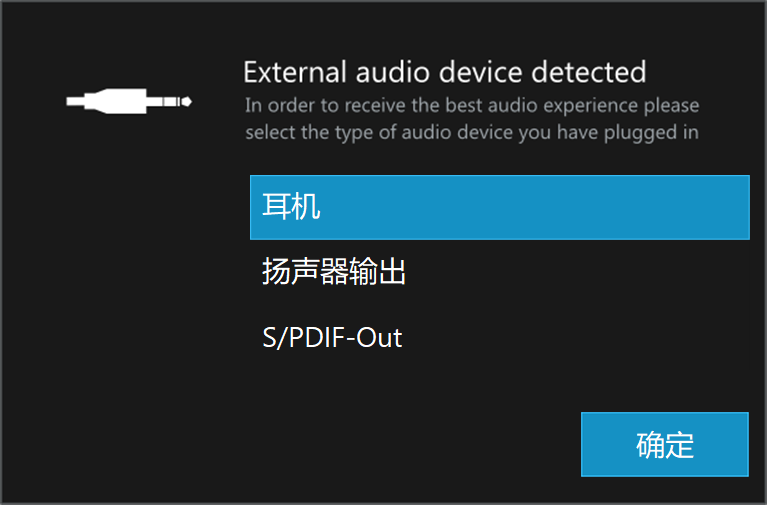767x505 pixels.
Task: Click the 输出 characters in 扬声器输出
Action: pyautogui.click(x=377, y=272)
